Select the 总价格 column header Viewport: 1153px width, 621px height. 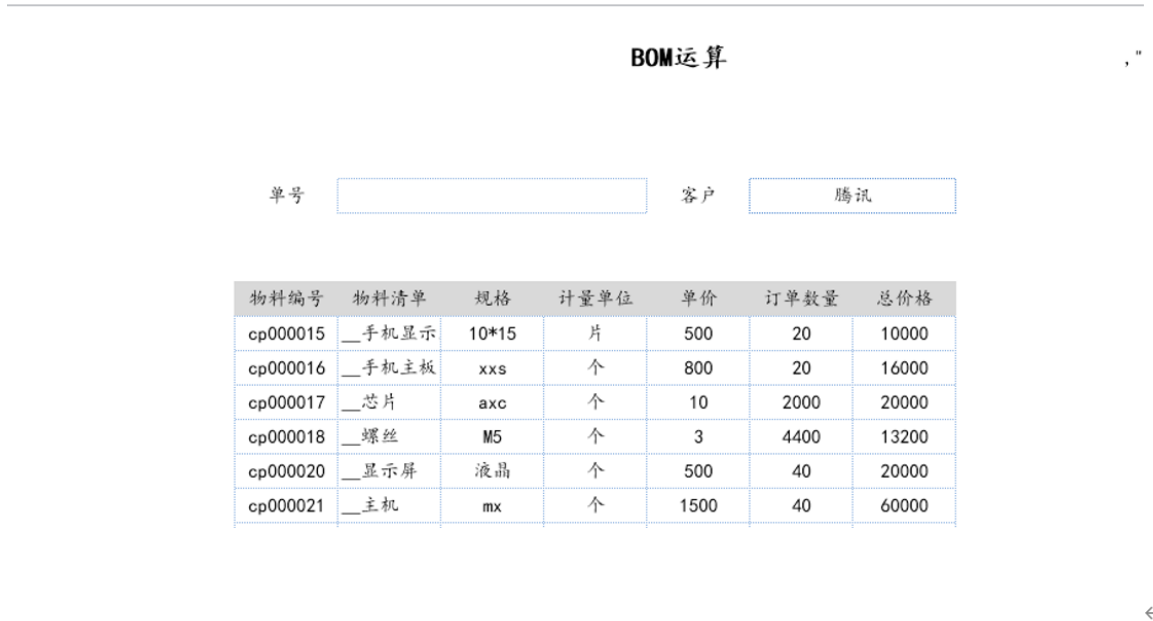tap(904, 298)
